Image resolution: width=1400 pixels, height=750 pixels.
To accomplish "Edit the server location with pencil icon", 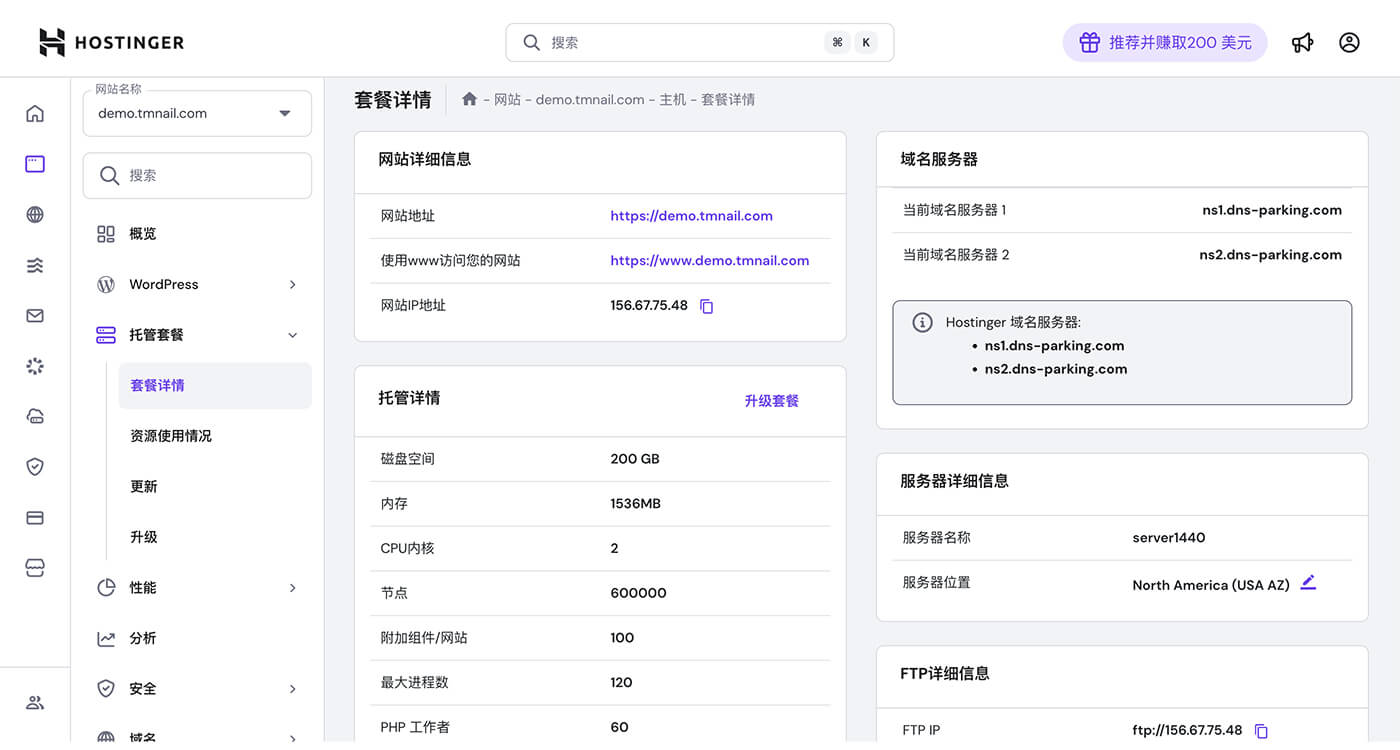I will [1308, 583].
